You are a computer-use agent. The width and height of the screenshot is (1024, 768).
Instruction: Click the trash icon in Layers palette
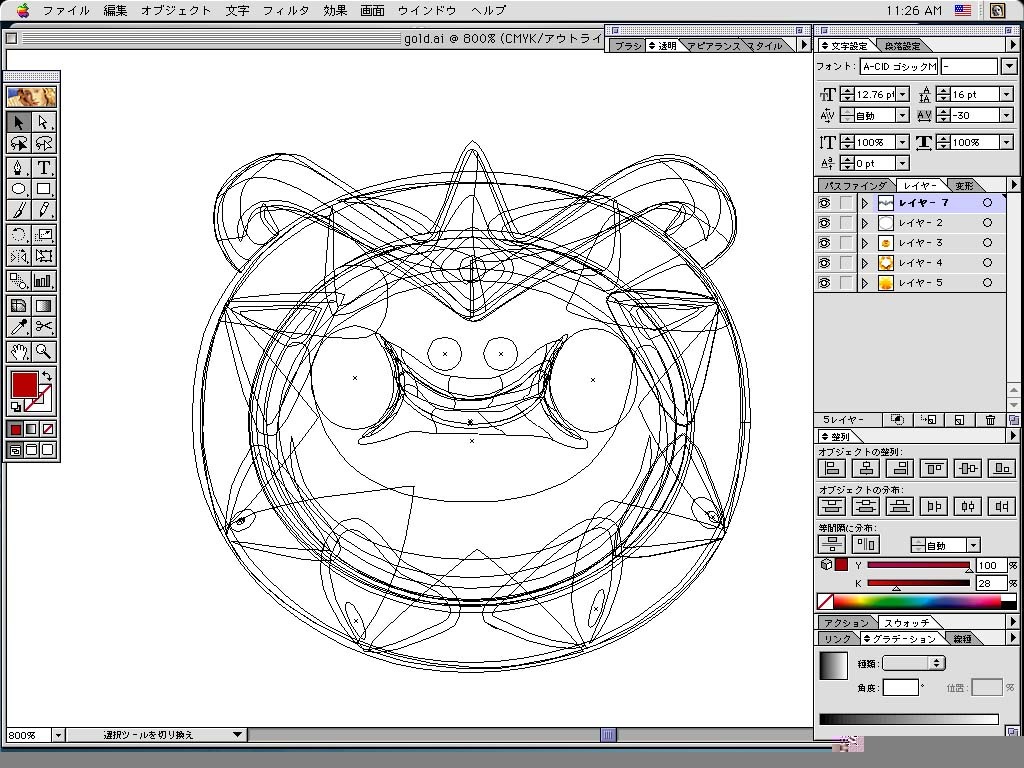pyautogui.click(x=990, y=420)
